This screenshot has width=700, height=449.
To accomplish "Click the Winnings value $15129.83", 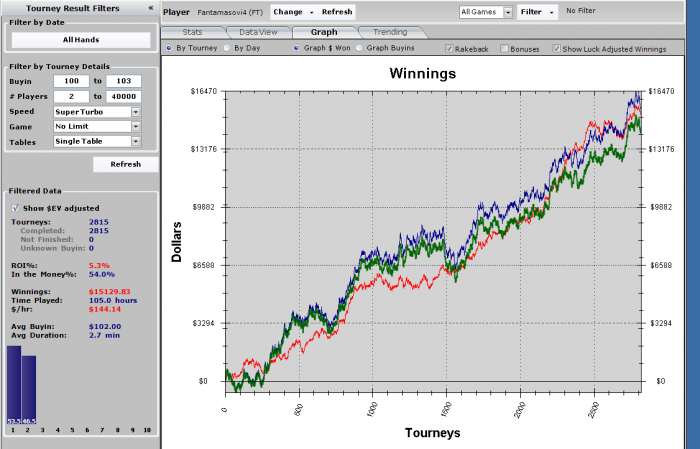I will pos(109,291).
